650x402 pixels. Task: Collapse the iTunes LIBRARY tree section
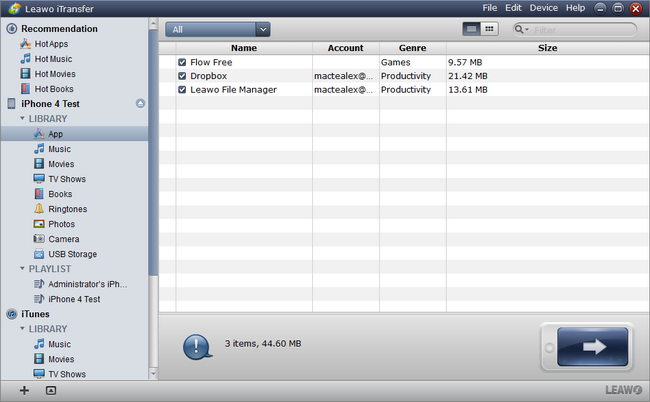coord(22,329)
